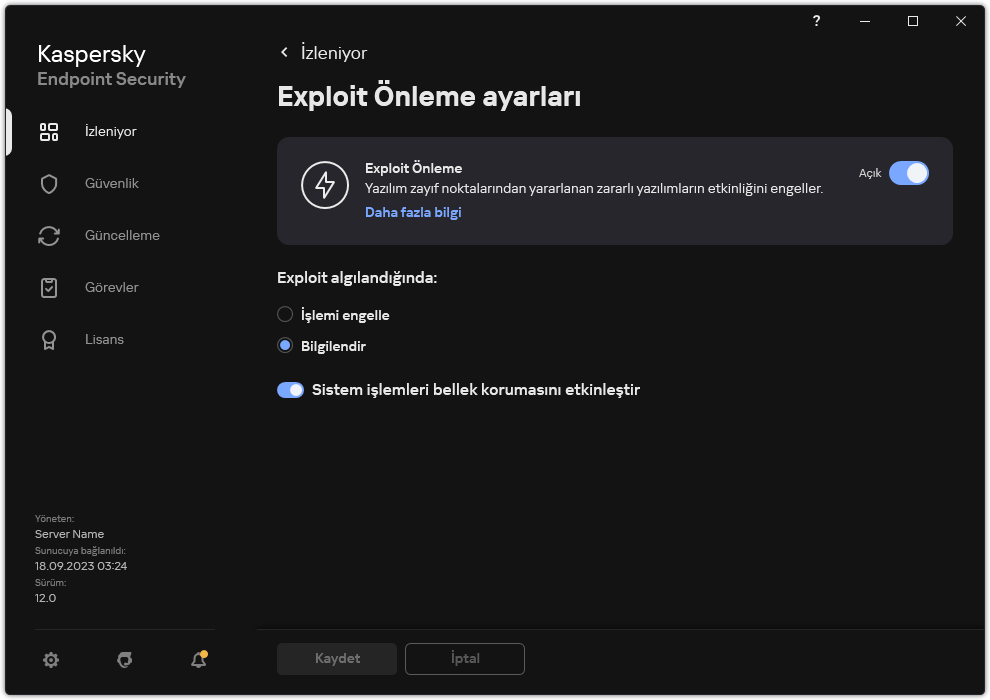
Task: Select the Lisans key icon
Action: point(48,339)
